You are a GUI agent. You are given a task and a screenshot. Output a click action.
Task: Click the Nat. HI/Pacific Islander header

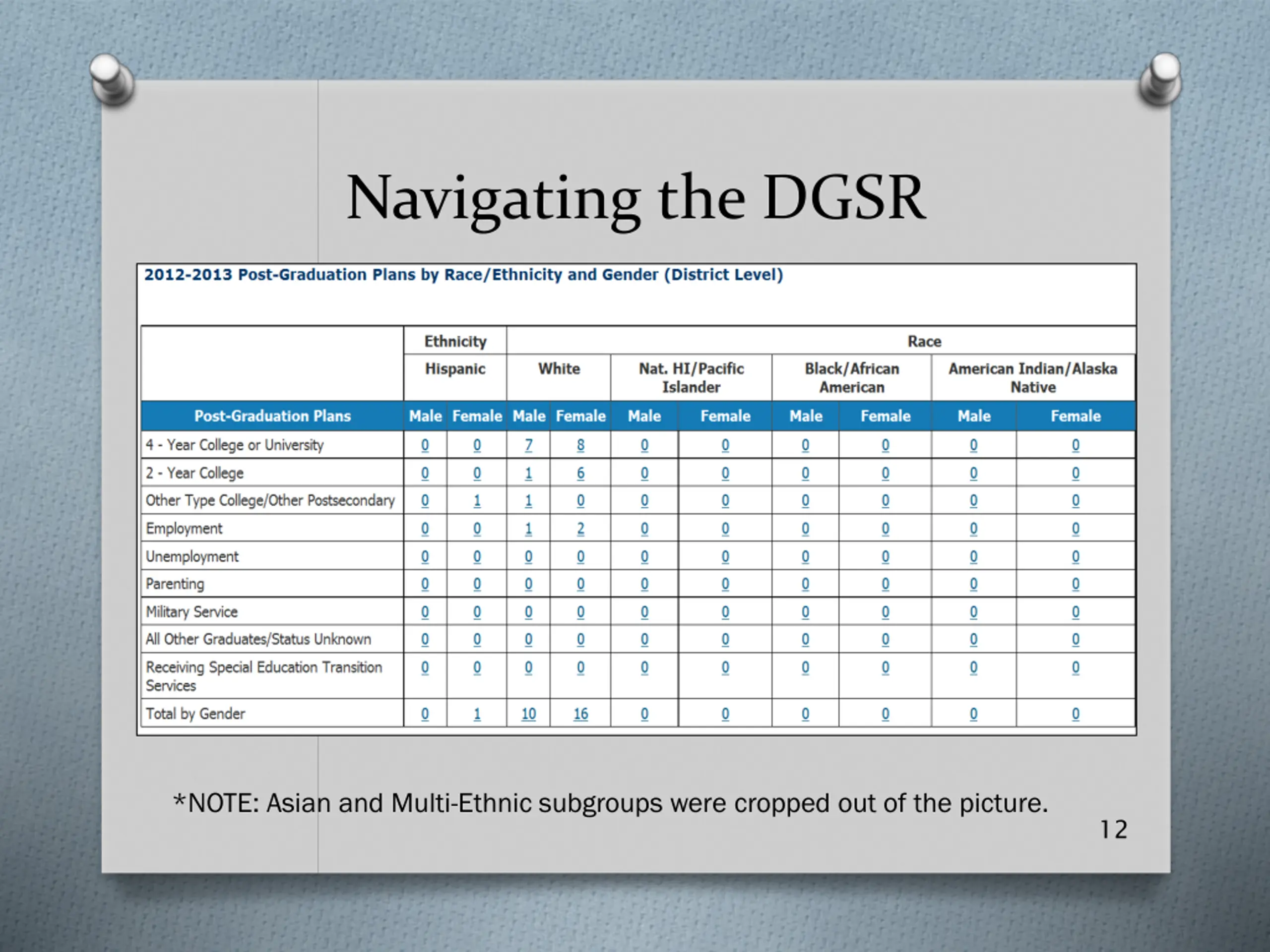(x=691, y=378)
